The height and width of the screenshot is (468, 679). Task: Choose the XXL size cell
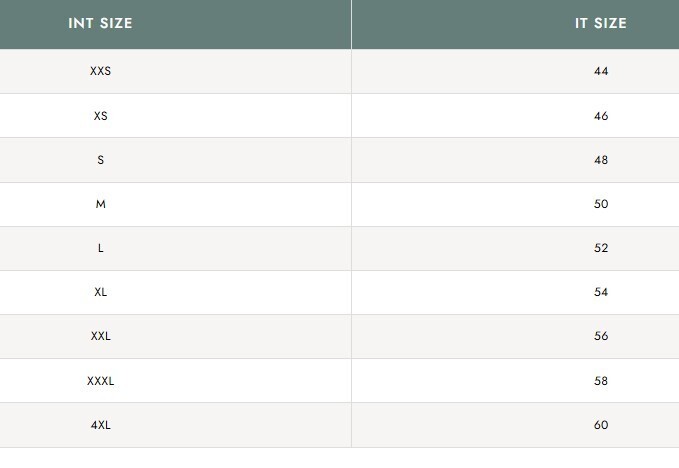pos(100,336)
